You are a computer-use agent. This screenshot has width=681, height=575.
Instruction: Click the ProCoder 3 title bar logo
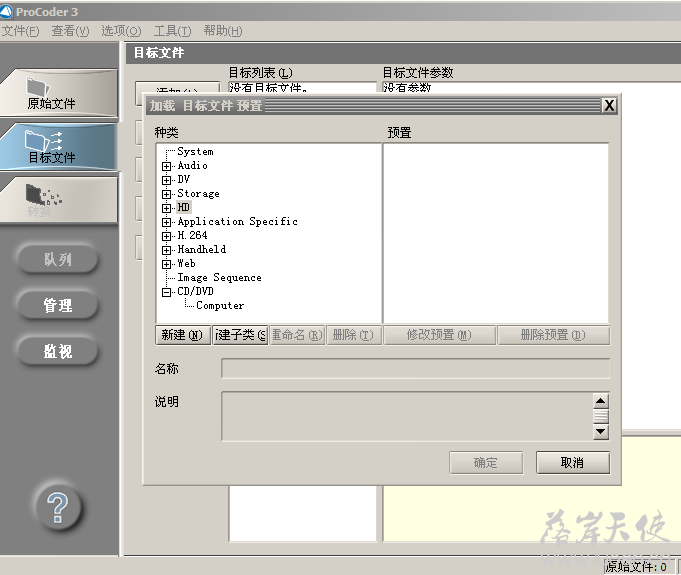(x=7, y=12)
